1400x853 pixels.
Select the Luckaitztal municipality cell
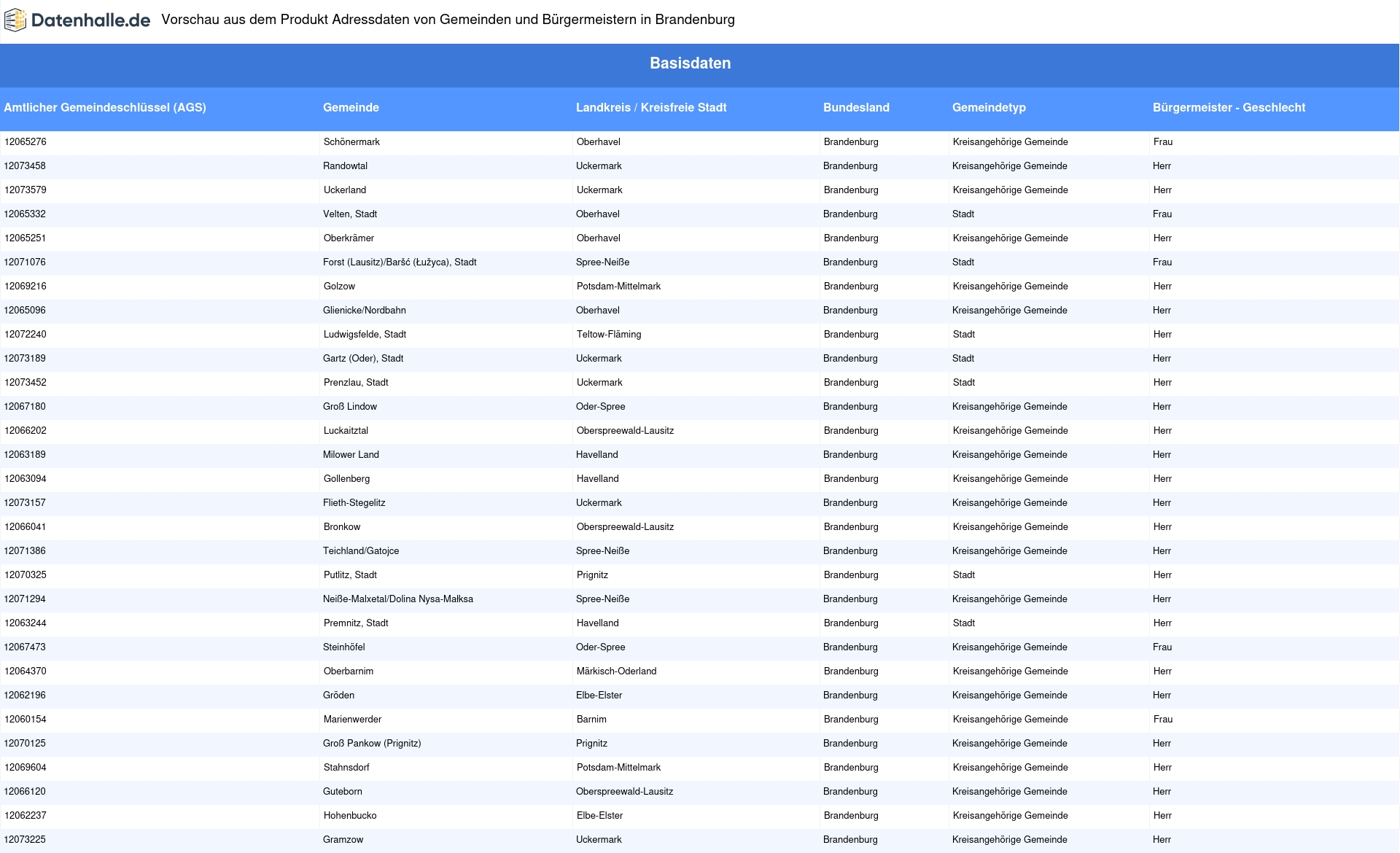click(x=346, y=431)
